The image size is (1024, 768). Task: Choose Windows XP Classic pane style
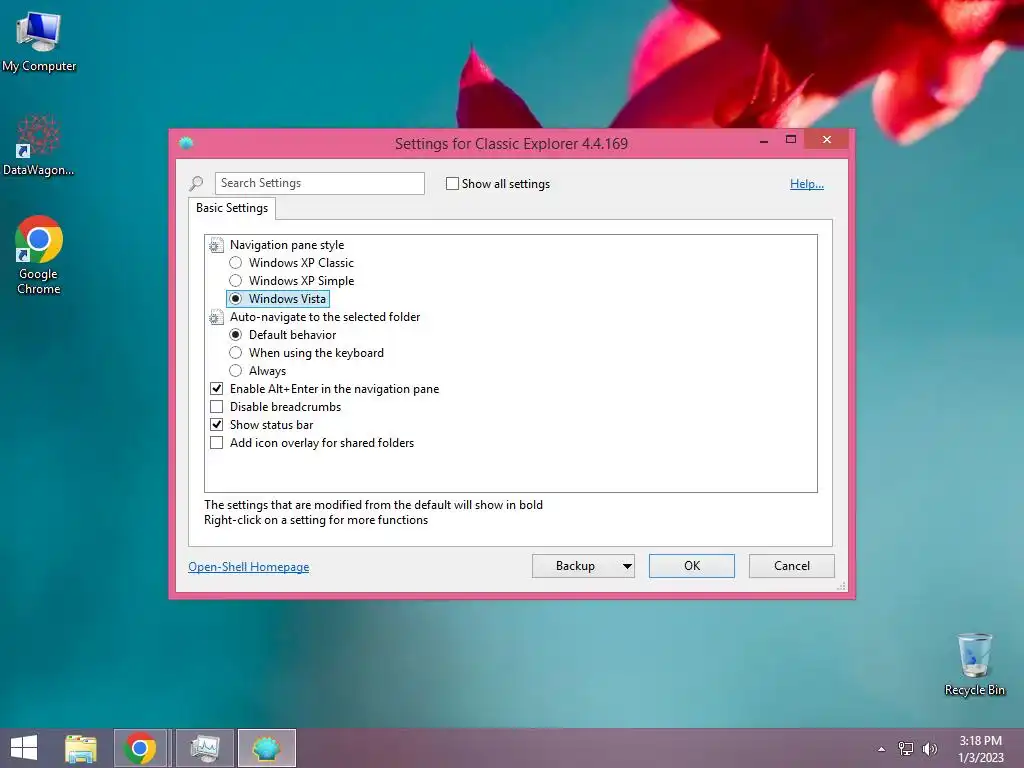(x=291, y=263)
